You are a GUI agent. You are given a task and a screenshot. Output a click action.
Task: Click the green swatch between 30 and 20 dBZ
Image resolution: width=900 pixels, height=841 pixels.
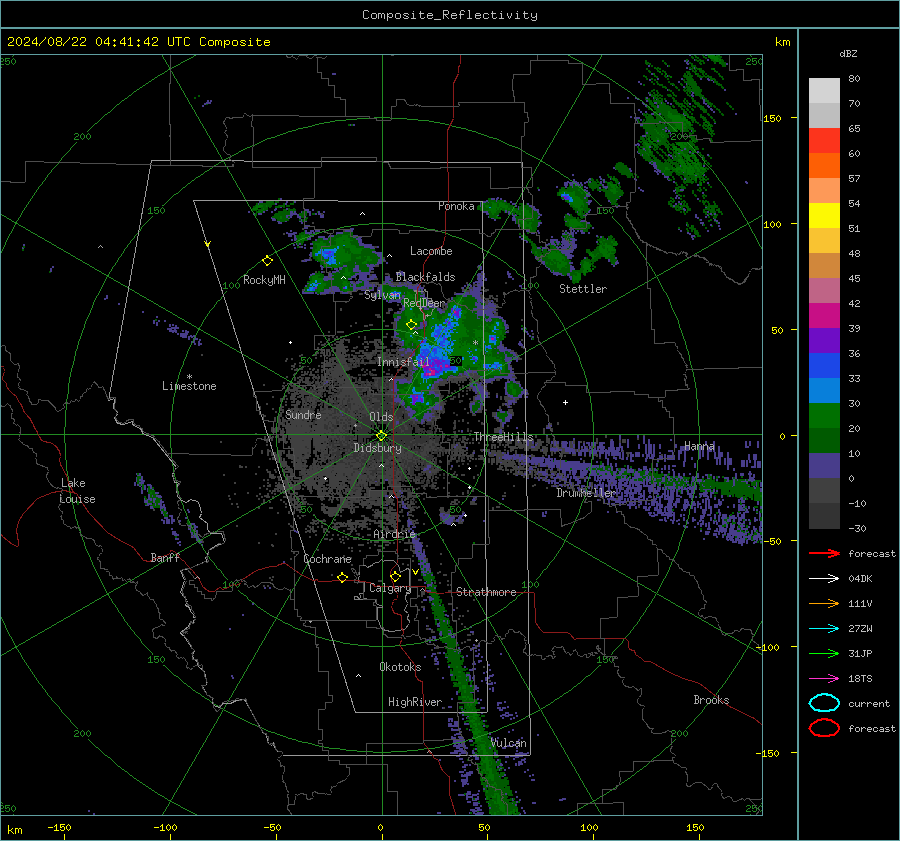(824, 415)
